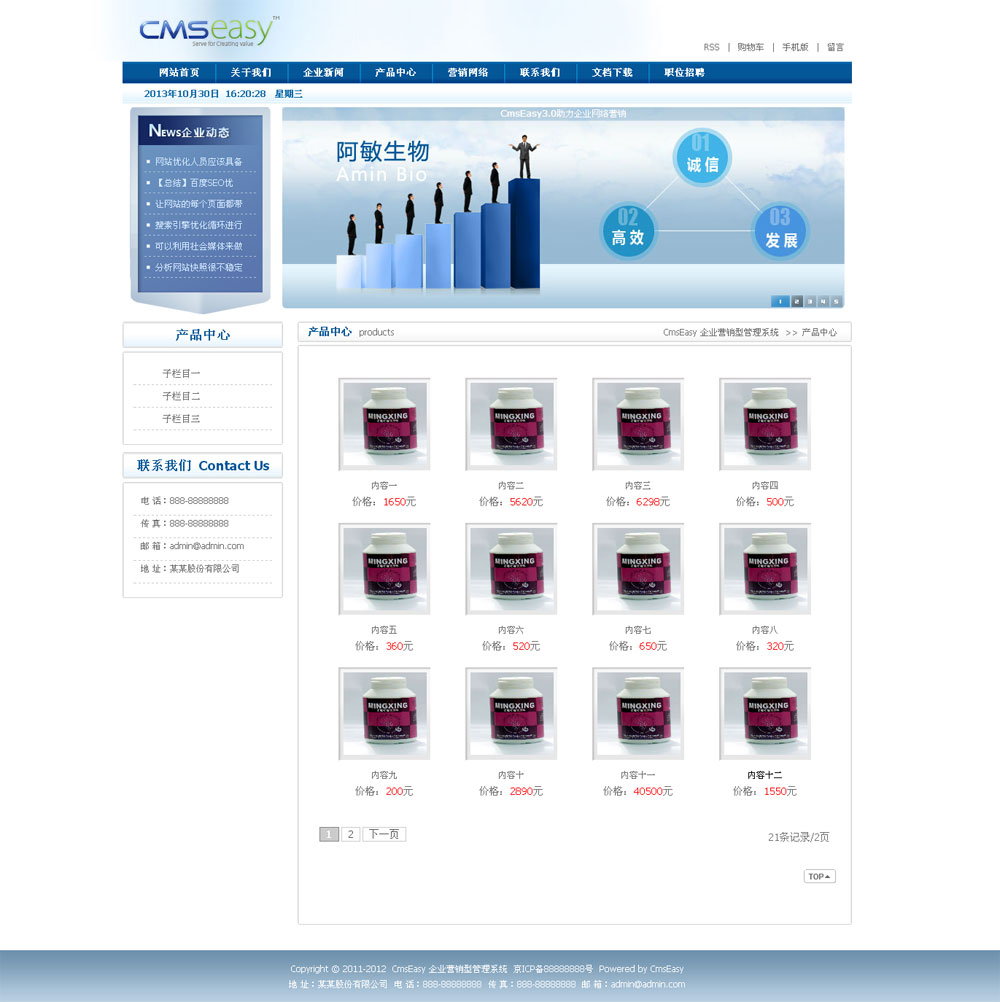Jump to banner slide 5
Image resolution: width=1000 pixels, height=1002 pixels.
coord(836,300)
